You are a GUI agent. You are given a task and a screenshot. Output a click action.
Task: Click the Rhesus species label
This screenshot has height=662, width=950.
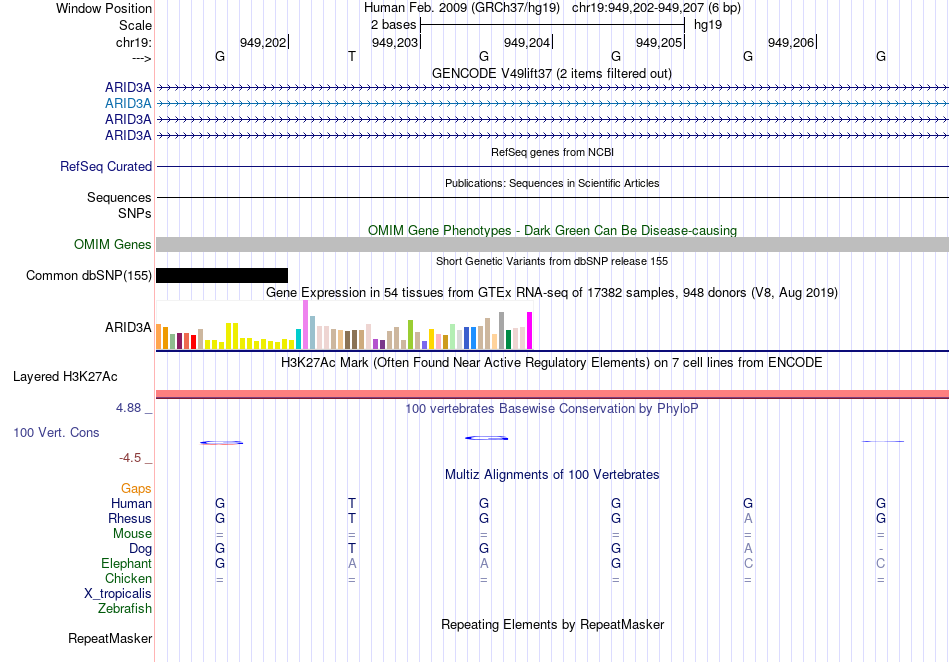(x=130, y=519)
